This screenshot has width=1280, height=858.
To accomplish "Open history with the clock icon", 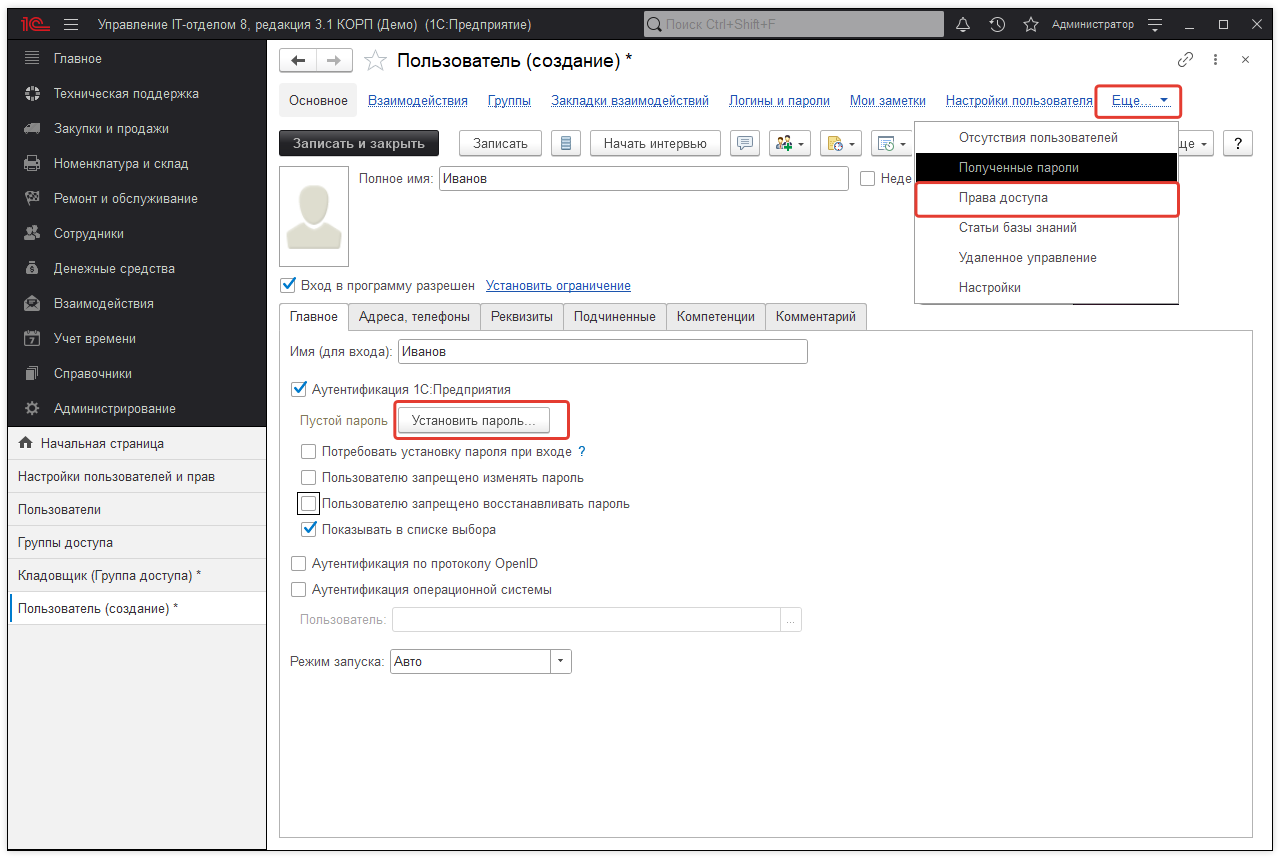I will (996, 24).
